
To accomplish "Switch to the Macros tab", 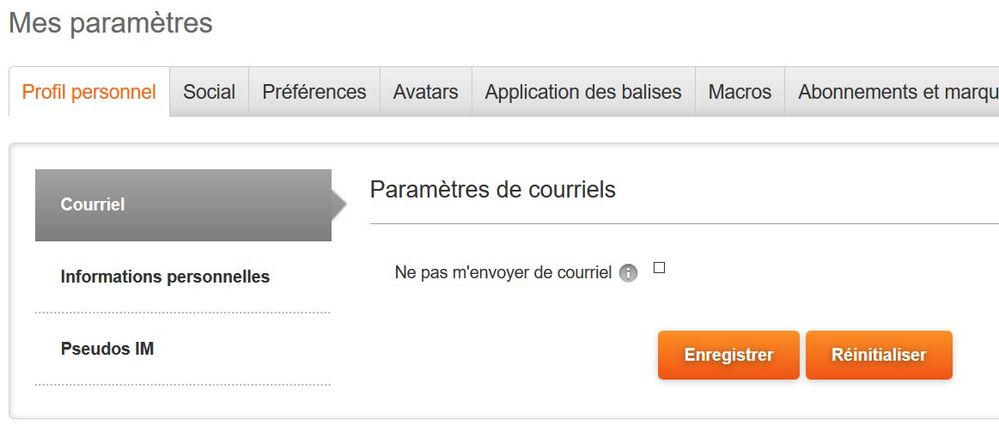I will coord(739,92).
